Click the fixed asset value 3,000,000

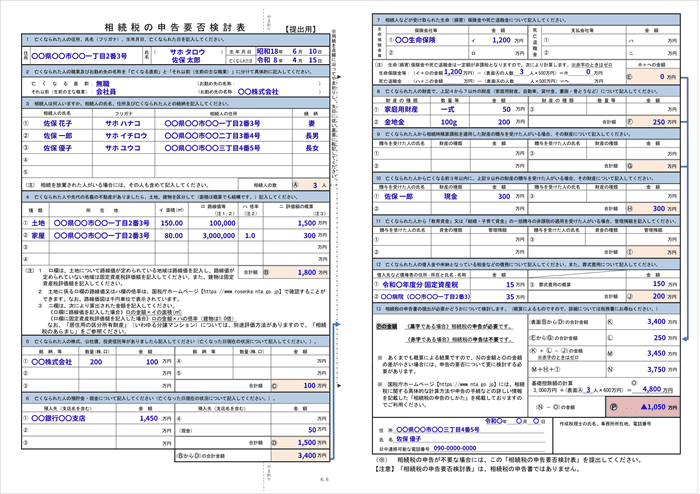point(219,235)
